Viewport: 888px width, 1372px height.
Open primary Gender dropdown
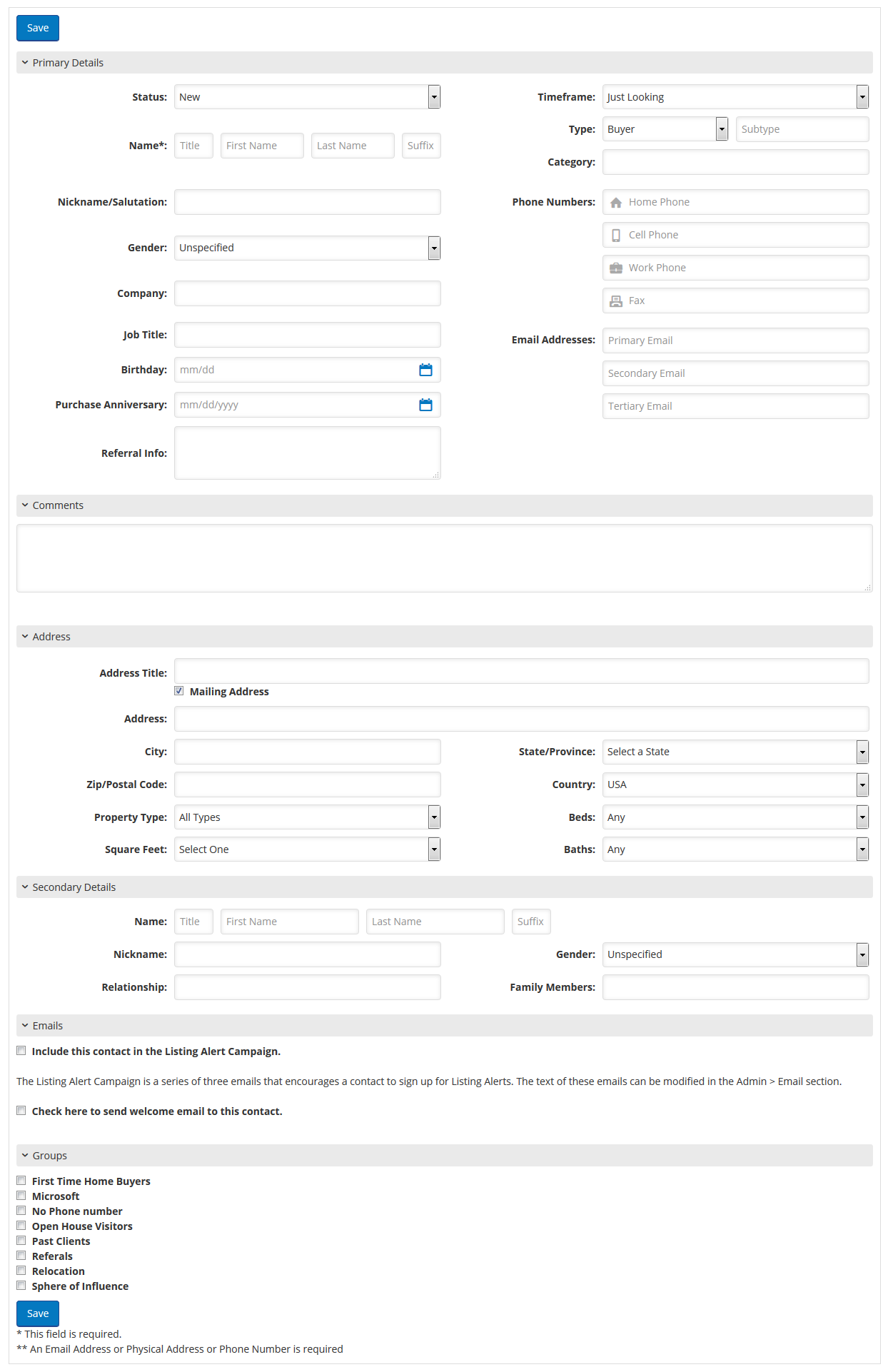(308, 248)
